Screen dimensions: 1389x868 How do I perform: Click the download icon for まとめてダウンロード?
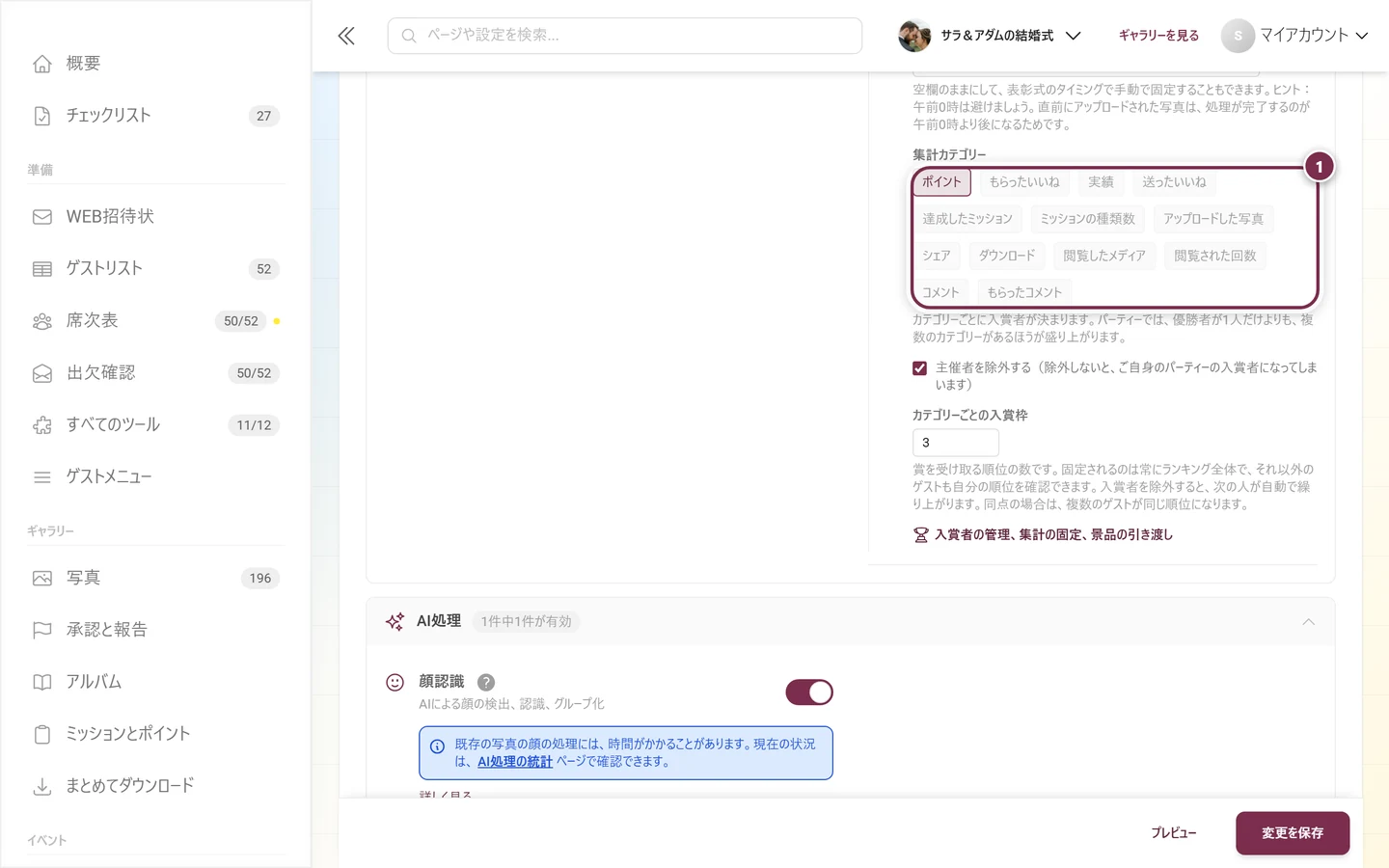tap(42, 787)
